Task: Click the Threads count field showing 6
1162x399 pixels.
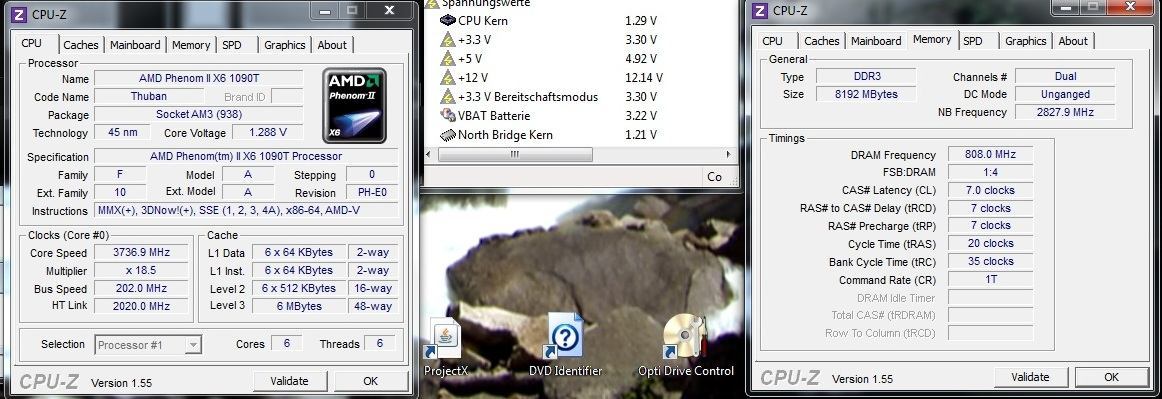Action: click(380, 343)
